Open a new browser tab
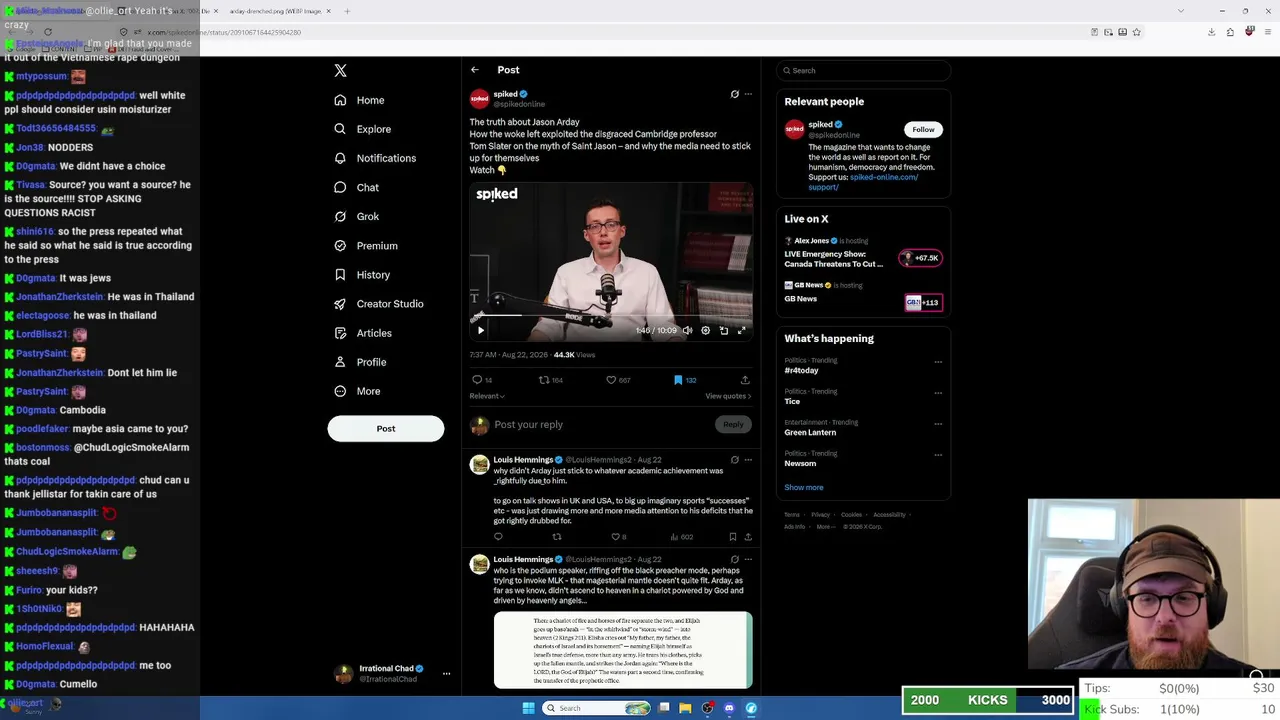 [347, 11]
